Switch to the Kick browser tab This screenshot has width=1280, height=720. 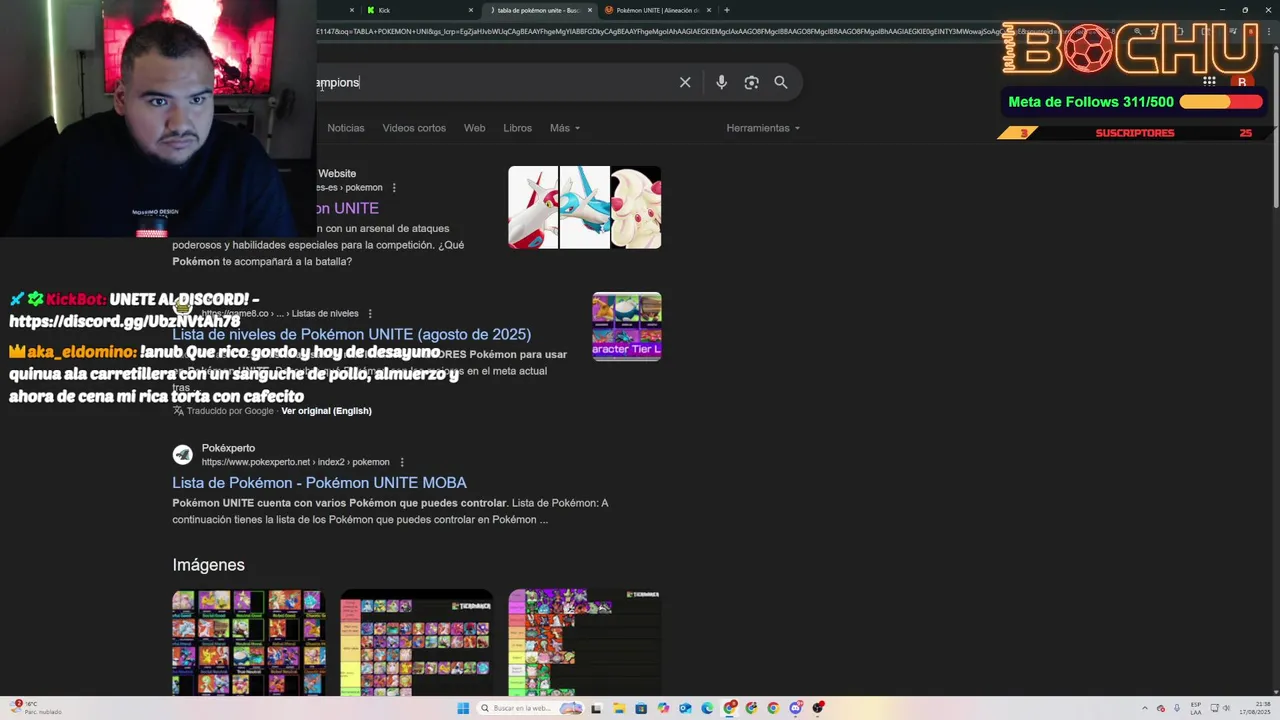coord(418,10)
